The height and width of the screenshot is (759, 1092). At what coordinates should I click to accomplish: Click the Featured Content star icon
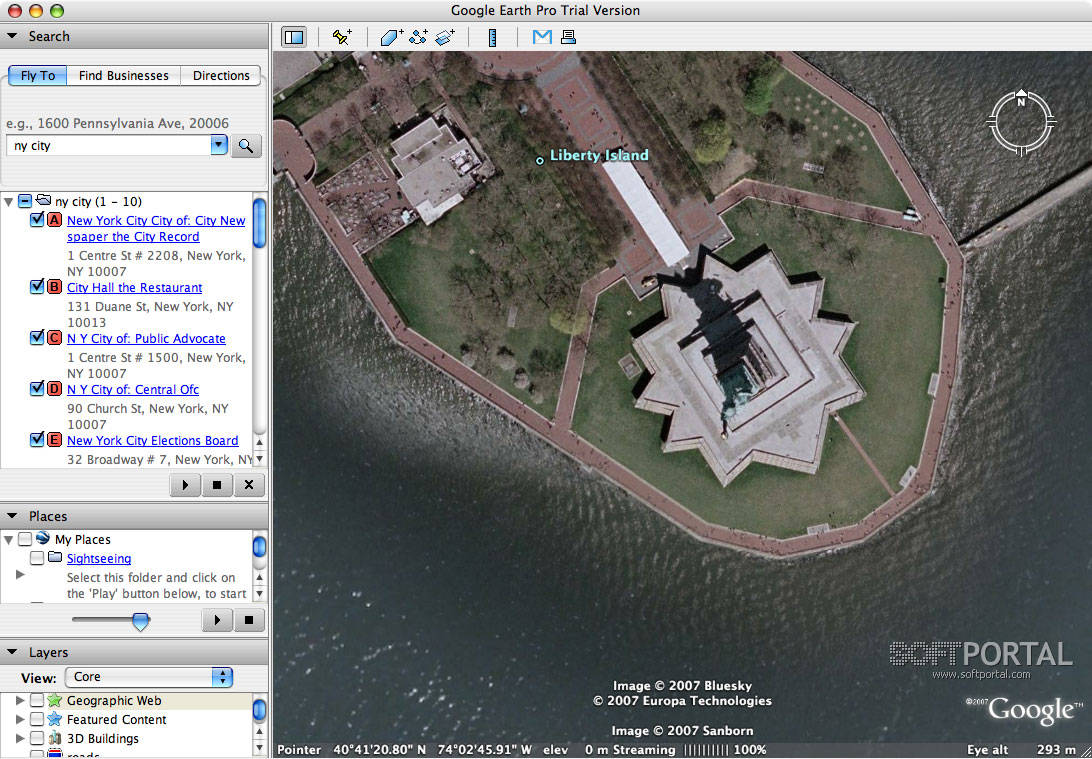pyautogui.click(x=54, y=719)
